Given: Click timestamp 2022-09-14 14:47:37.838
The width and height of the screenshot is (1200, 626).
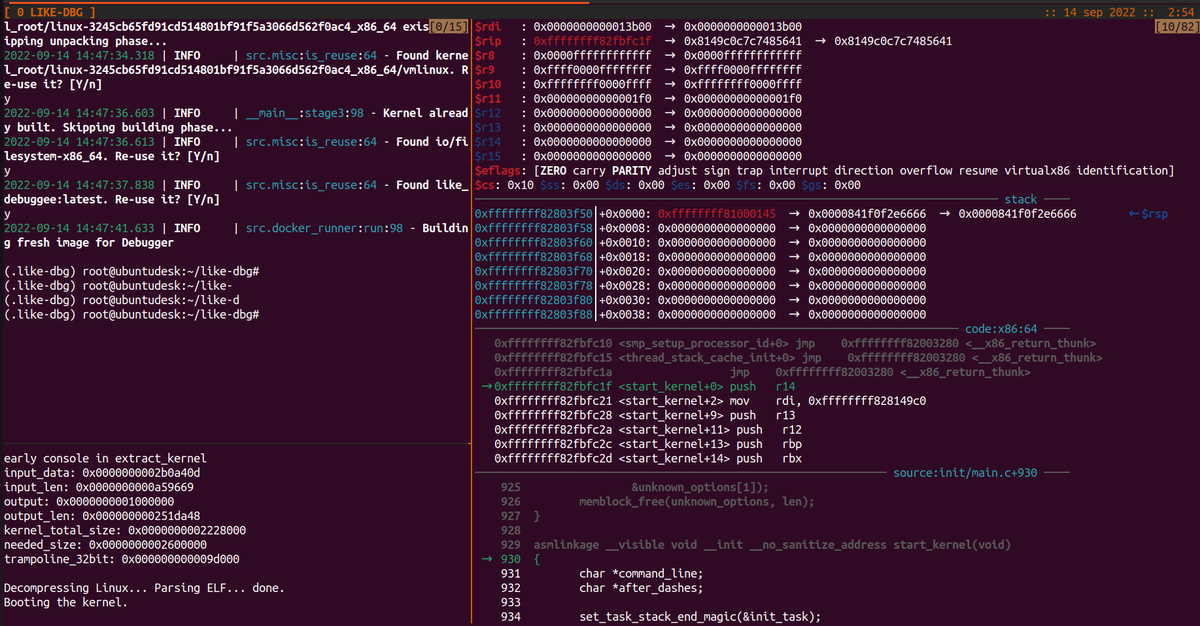Looking at the screenshot, I should point(80,185).
